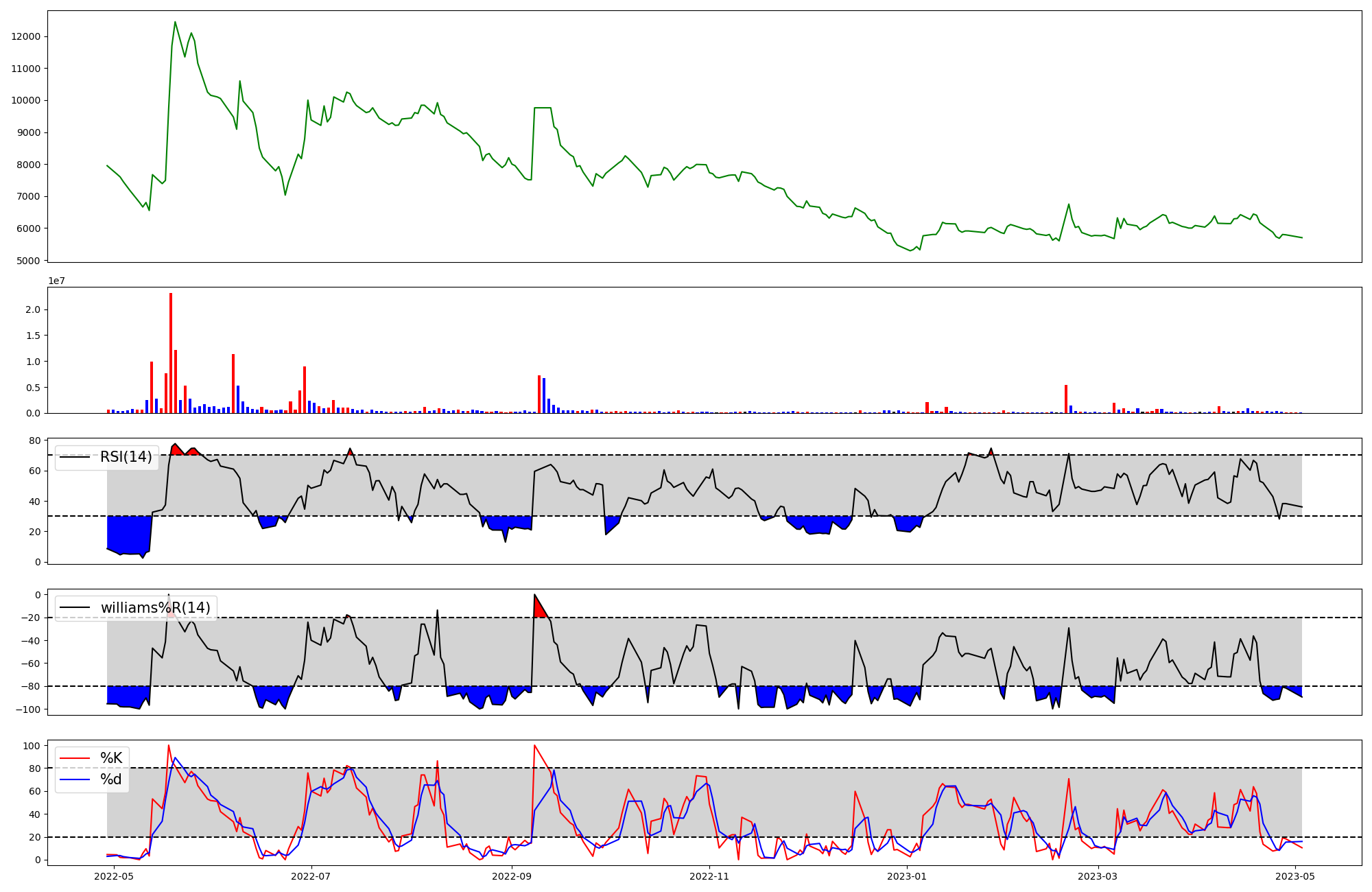
Task: Click the blue %d legend line swatch
Action: (75, 779)
